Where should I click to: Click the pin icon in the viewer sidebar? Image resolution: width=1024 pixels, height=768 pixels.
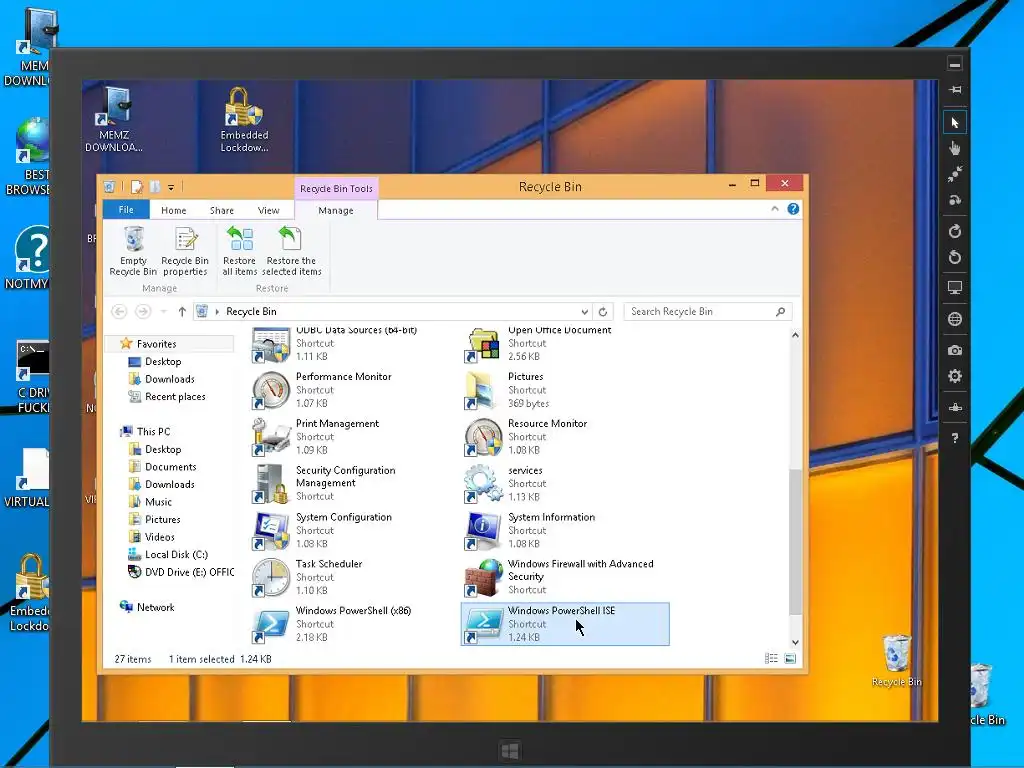pos(955,89)
